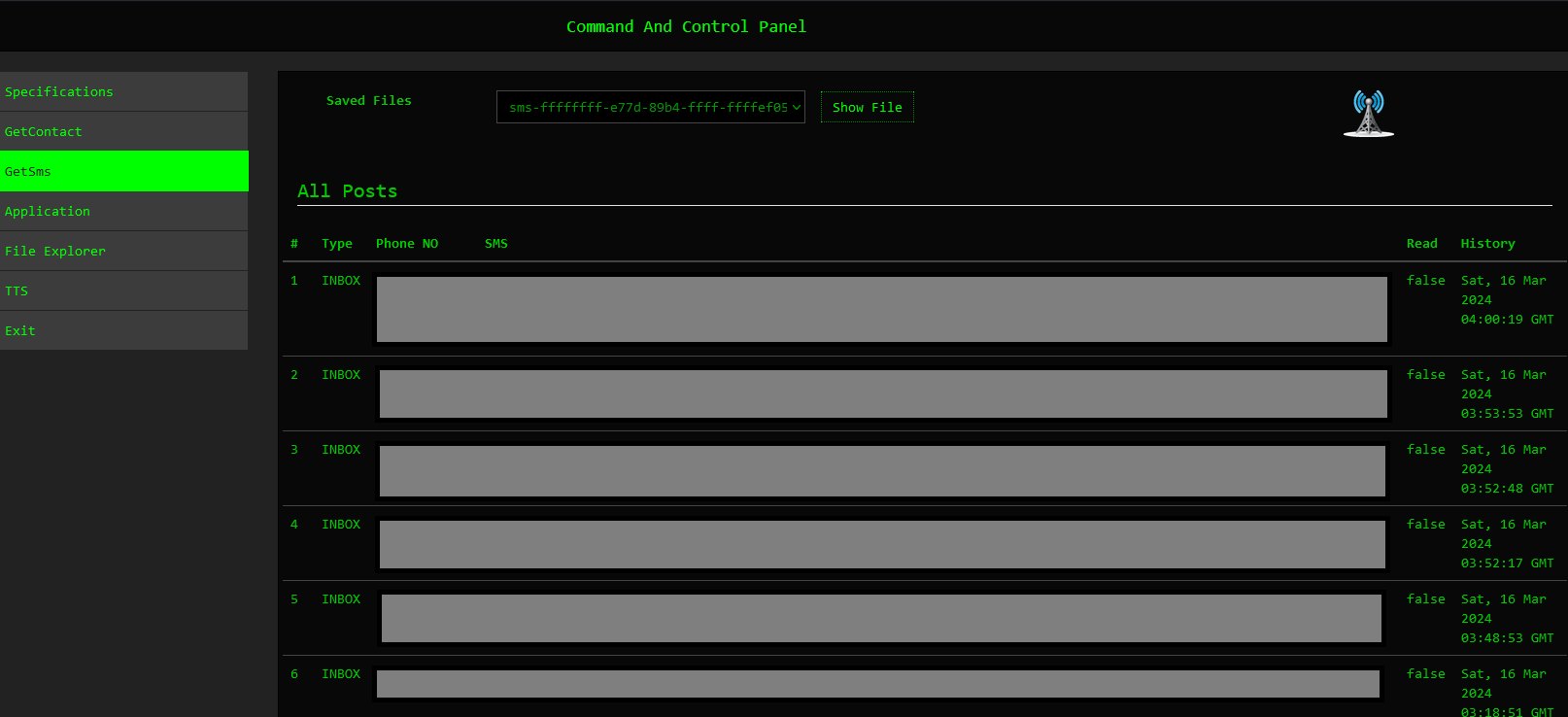This screenshot has width=1568, height=717.
Task: Click the false read value in row 6
Action: tap(1426, 674)
